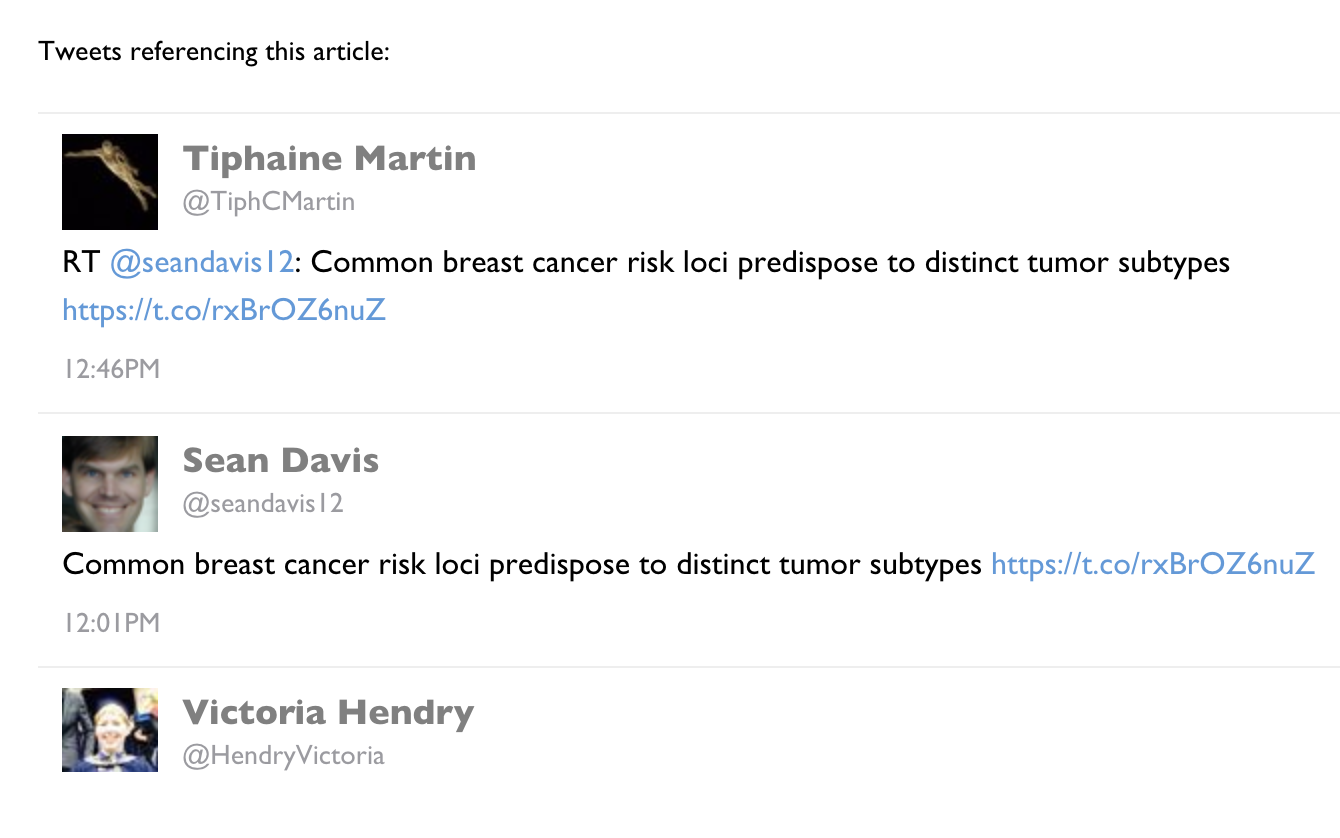The image size is (1340, 838).
Task: Click the headline text in Sean Davis's tweet
Action: tap(522, 565)
